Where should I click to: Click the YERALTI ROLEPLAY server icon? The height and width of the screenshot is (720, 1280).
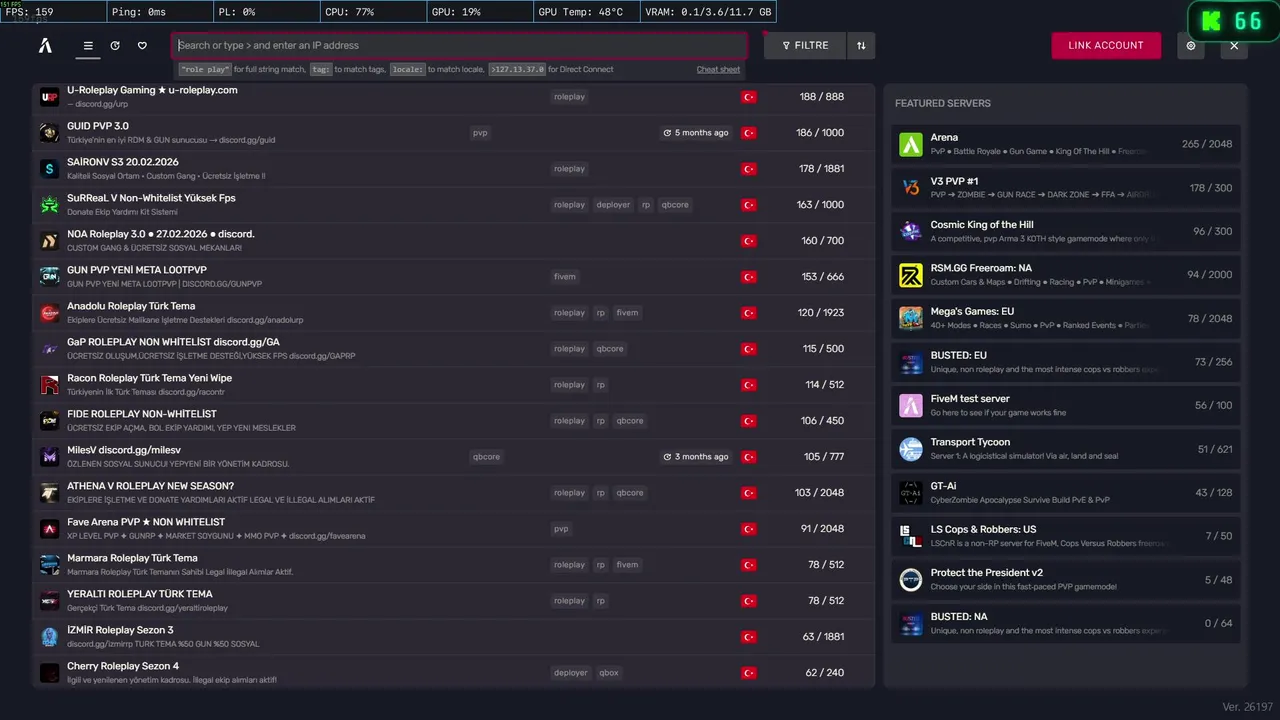tap(49, 601)
